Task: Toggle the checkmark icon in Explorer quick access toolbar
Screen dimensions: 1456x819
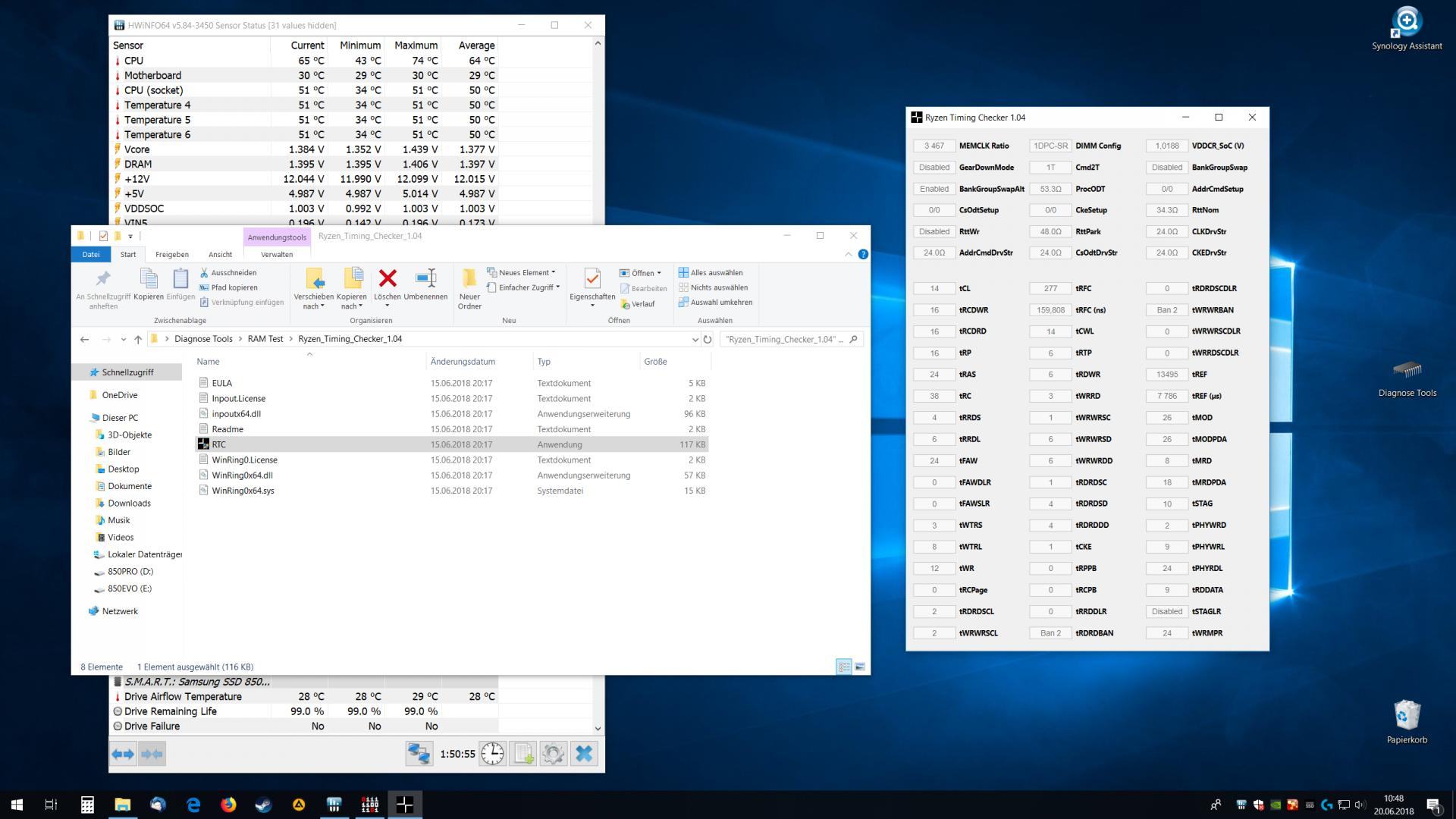Action: [103, 236]
